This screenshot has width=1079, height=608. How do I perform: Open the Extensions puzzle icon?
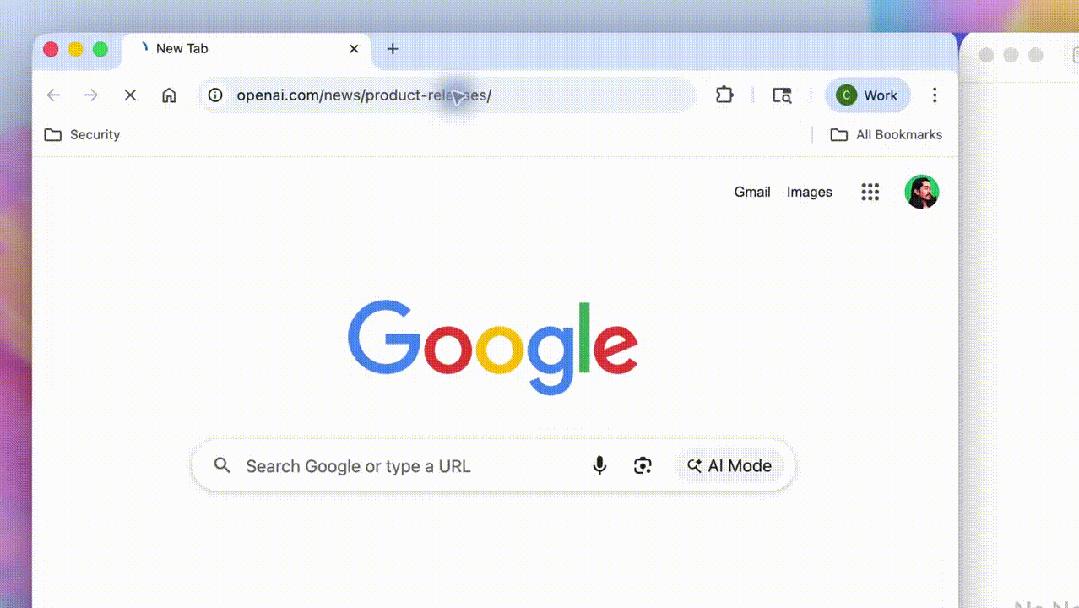click(x=725, y=95)
